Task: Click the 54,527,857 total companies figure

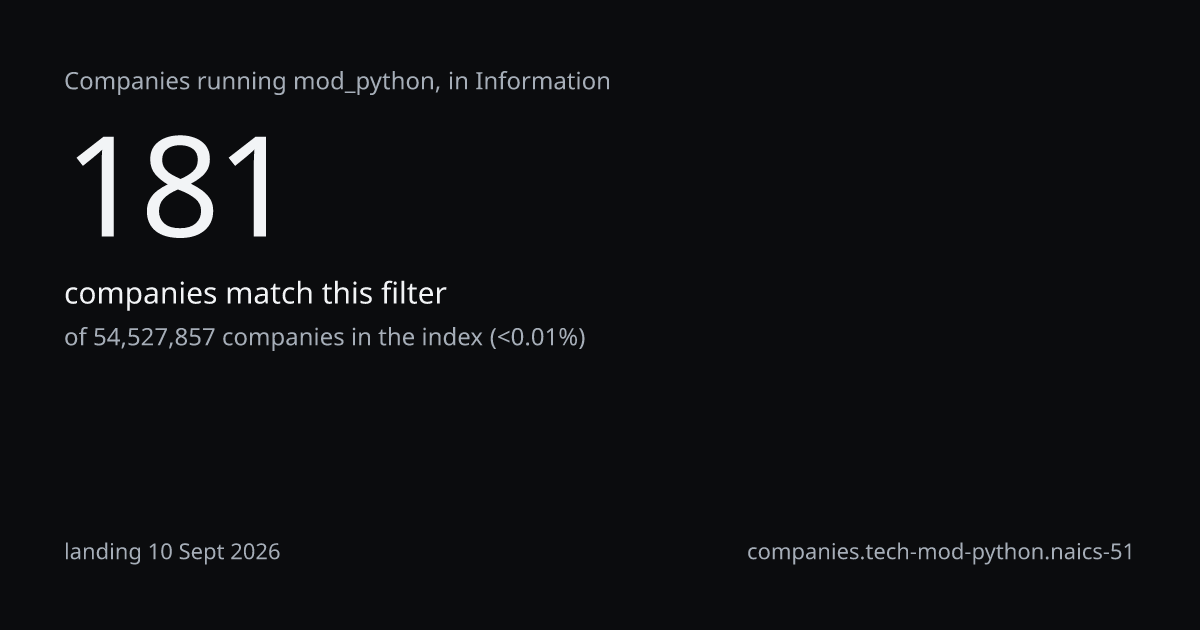Action: click(x=154, y=337)
